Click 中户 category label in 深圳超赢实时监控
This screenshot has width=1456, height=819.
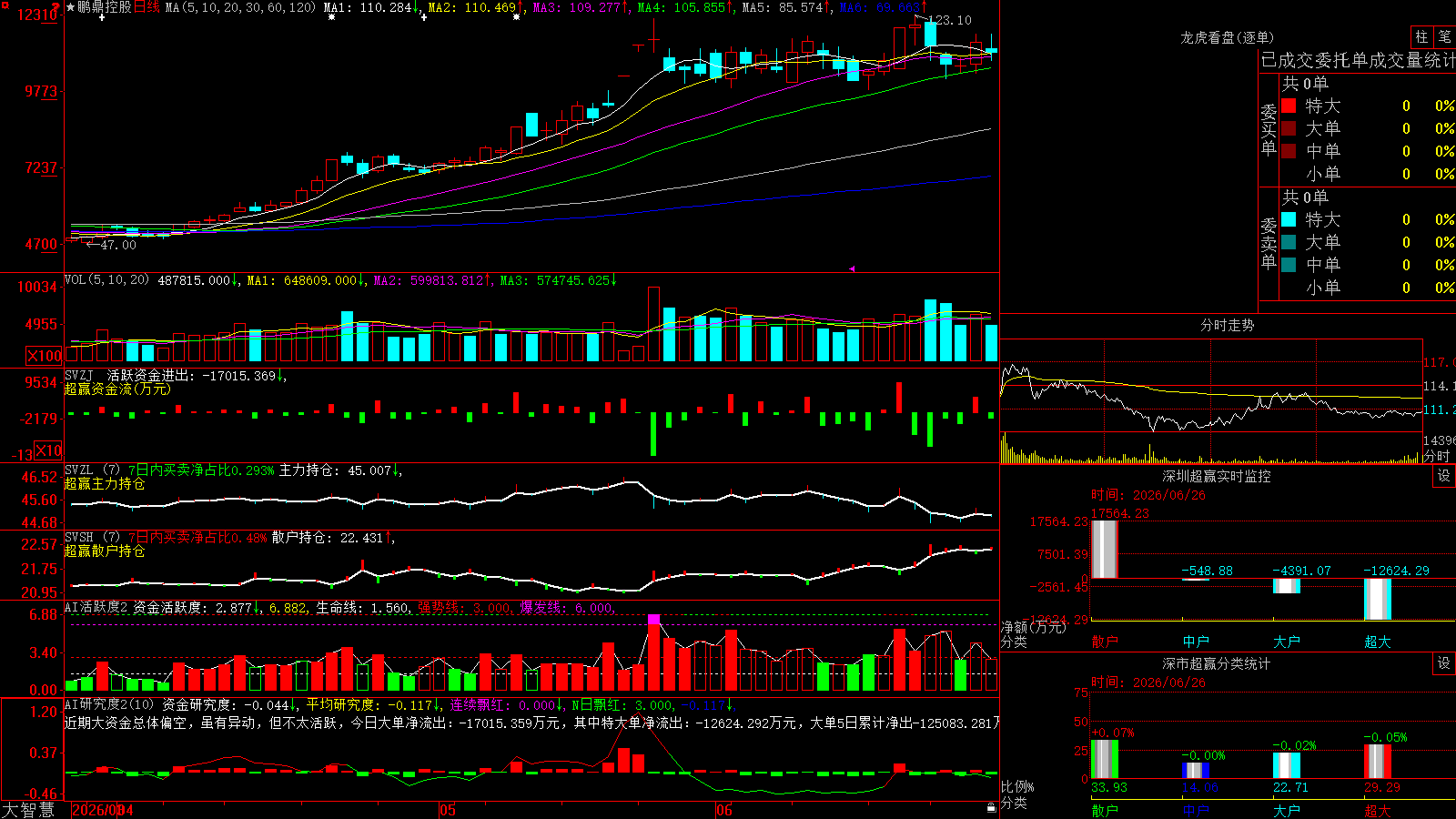point(1196,642)
